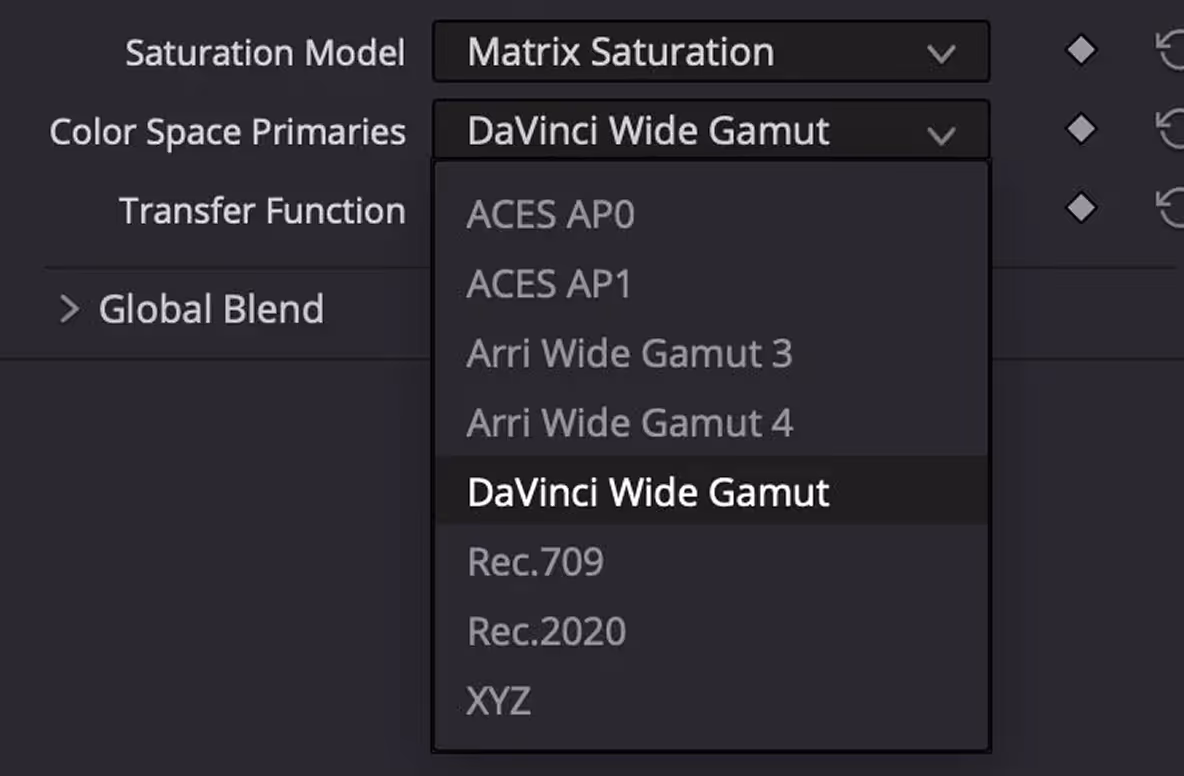This screenshot has height=776, width=1184.
Task: Toggle keyframe diamond for Transfer Function
Action: point(1081,208)
